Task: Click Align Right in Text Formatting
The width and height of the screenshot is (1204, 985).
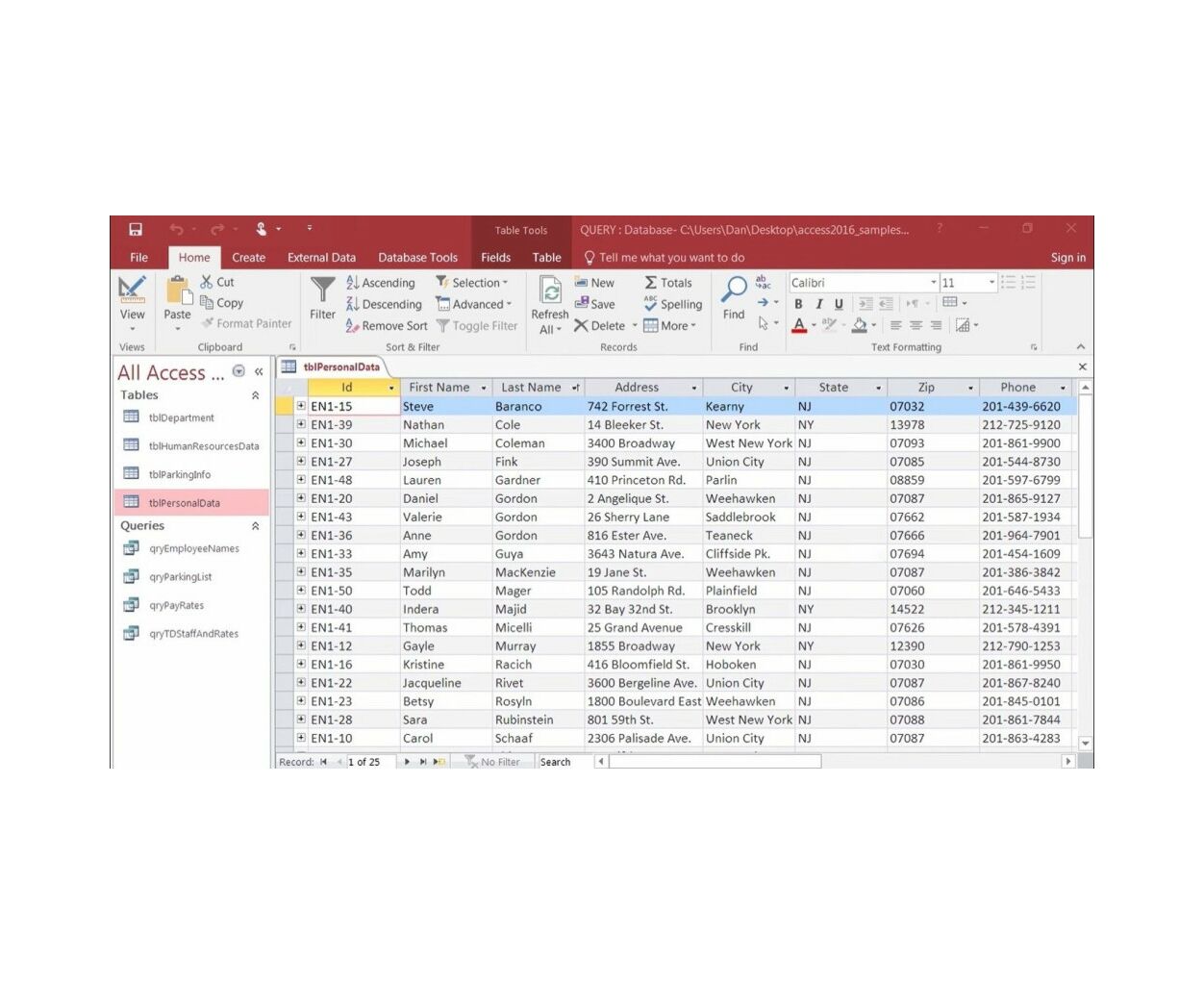Action: (x=936, y=326)
